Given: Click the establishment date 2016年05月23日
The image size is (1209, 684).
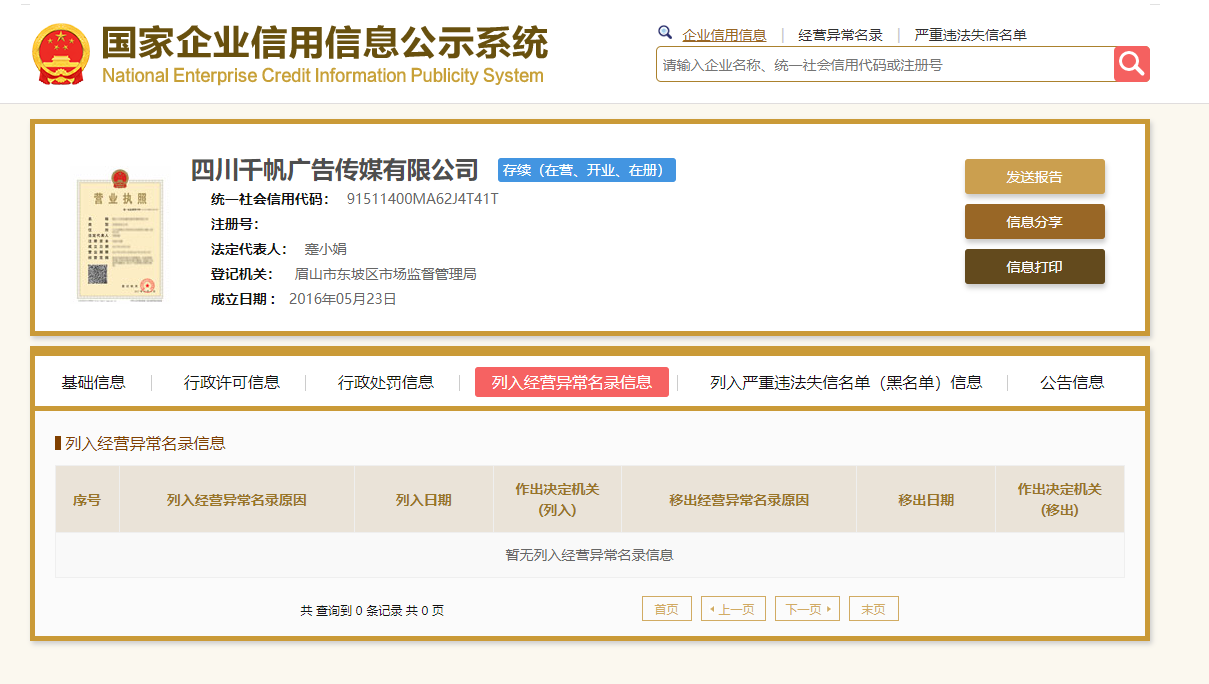Looking at the screenshot, I should 343,299.
